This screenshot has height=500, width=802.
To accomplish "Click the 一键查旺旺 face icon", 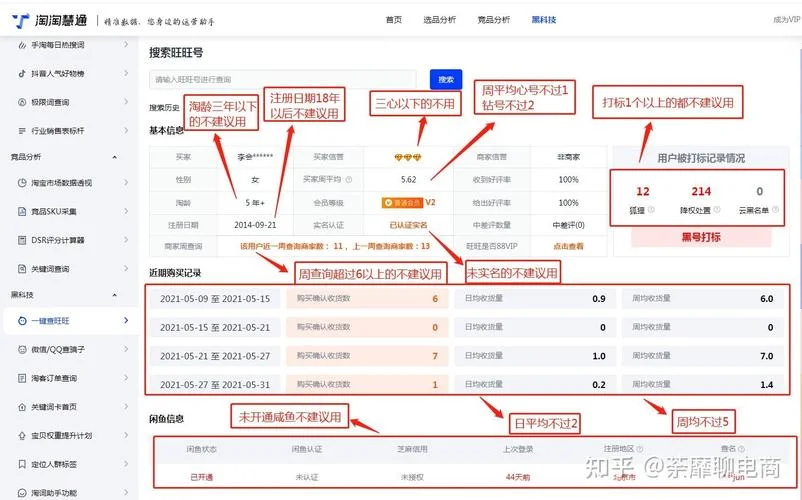I will click(x=22, y=321).
